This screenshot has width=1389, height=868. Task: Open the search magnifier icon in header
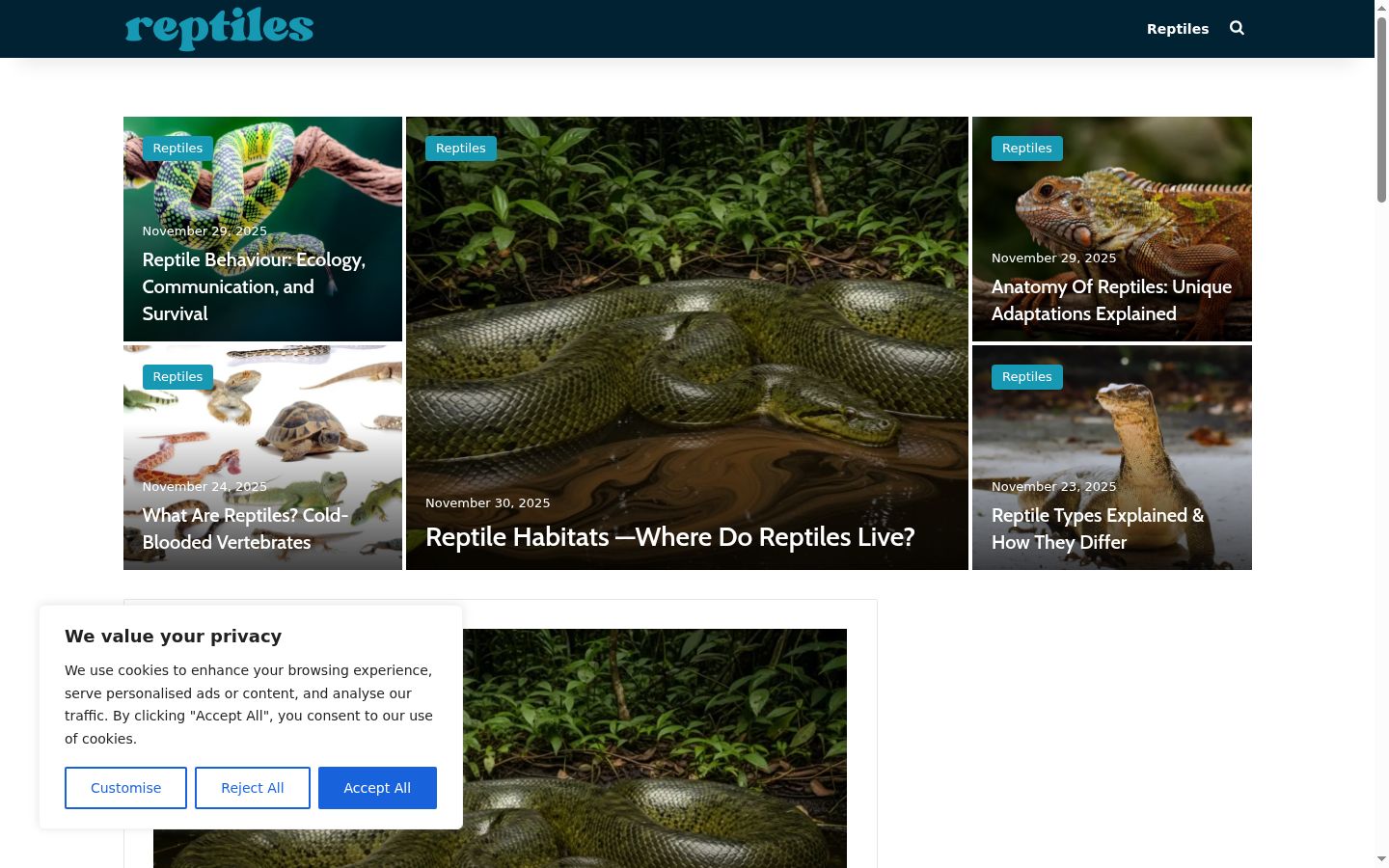[x=1237, y=28]
